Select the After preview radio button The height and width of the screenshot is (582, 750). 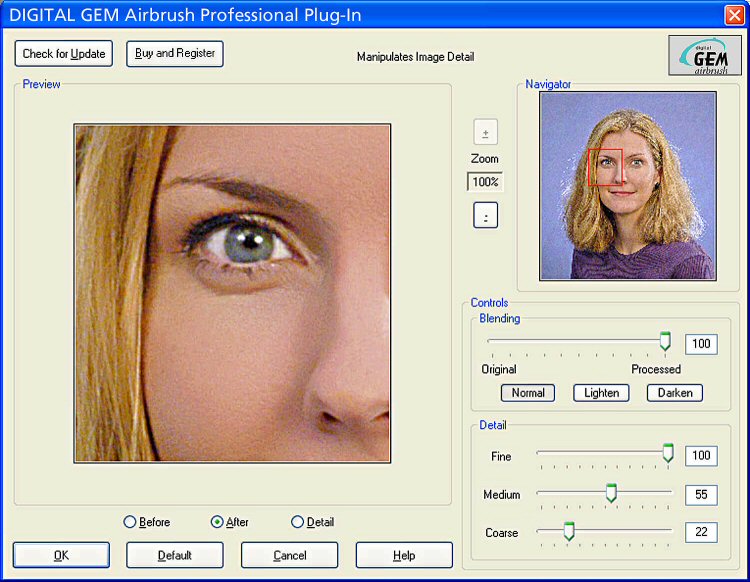pos(217,522)
